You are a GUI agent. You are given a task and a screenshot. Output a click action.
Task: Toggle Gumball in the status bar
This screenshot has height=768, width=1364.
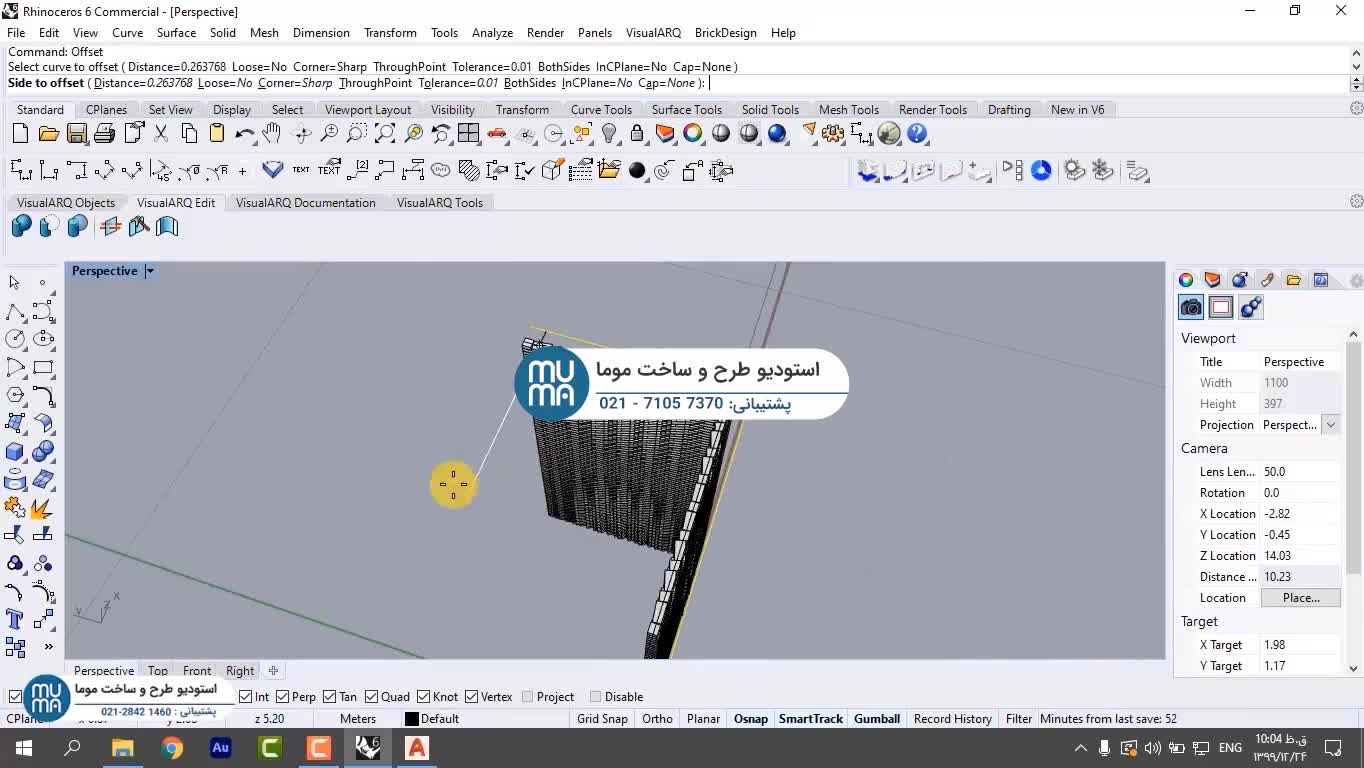(x=876, y=719)
